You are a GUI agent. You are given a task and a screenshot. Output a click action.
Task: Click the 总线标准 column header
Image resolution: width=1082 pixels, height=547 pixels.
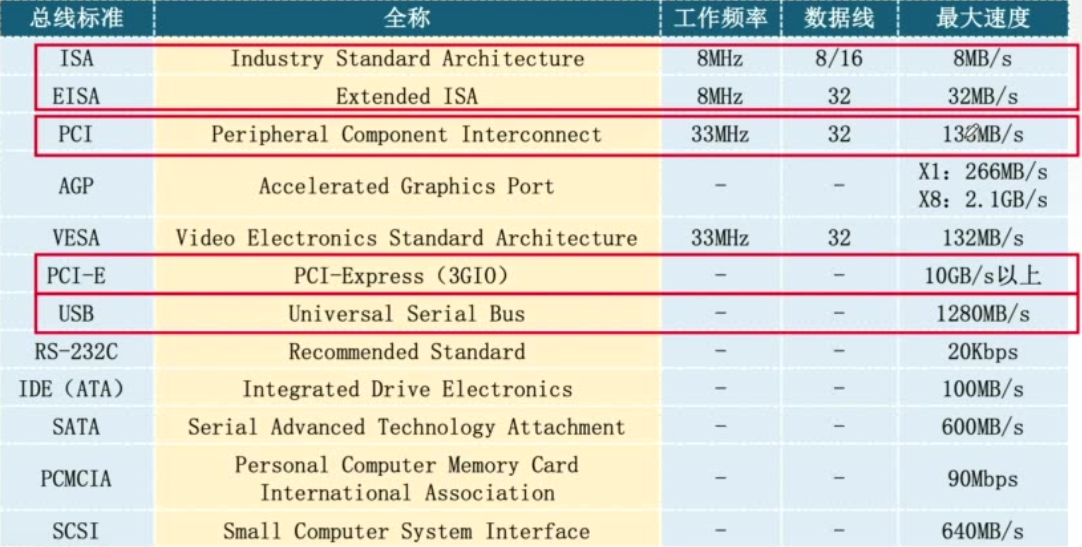click(75, 18)
